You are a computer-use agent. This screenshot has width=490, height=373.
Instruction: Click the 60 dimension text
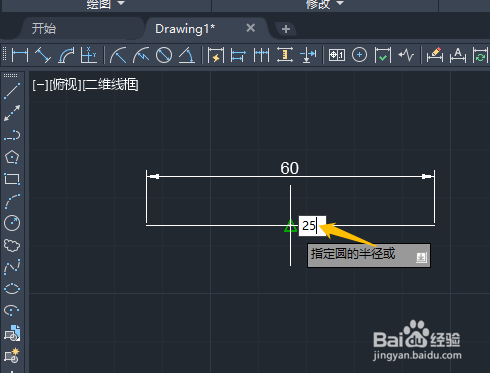[289, 168]
